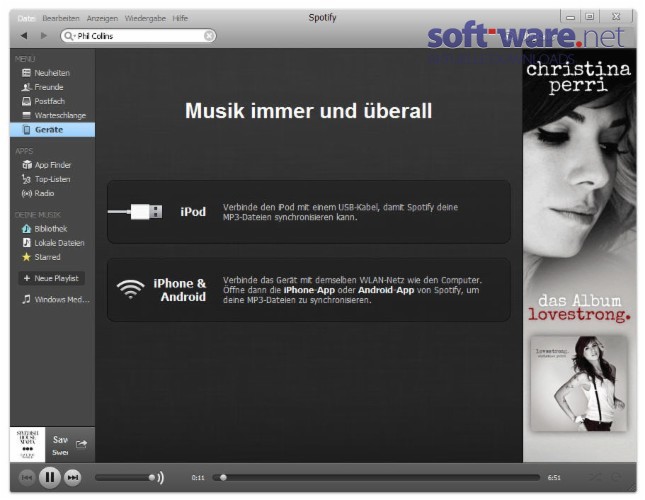Click the now playing track title
This screenshot has height=500, width=645.
(x=60, y=440)
